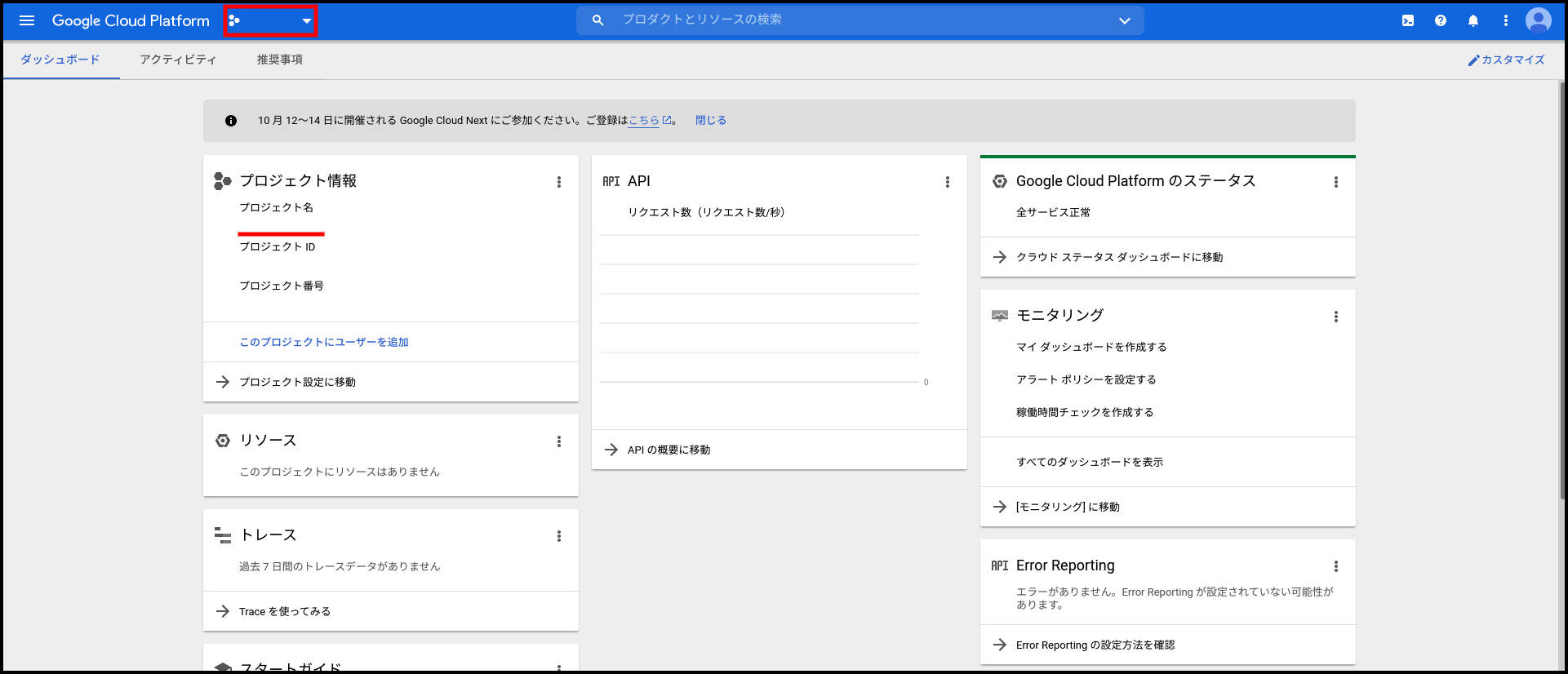Screen dimensions: 1568x674
Task: Click the pencil icon beside カスタマイズ
Action: tap(1473, 60)
